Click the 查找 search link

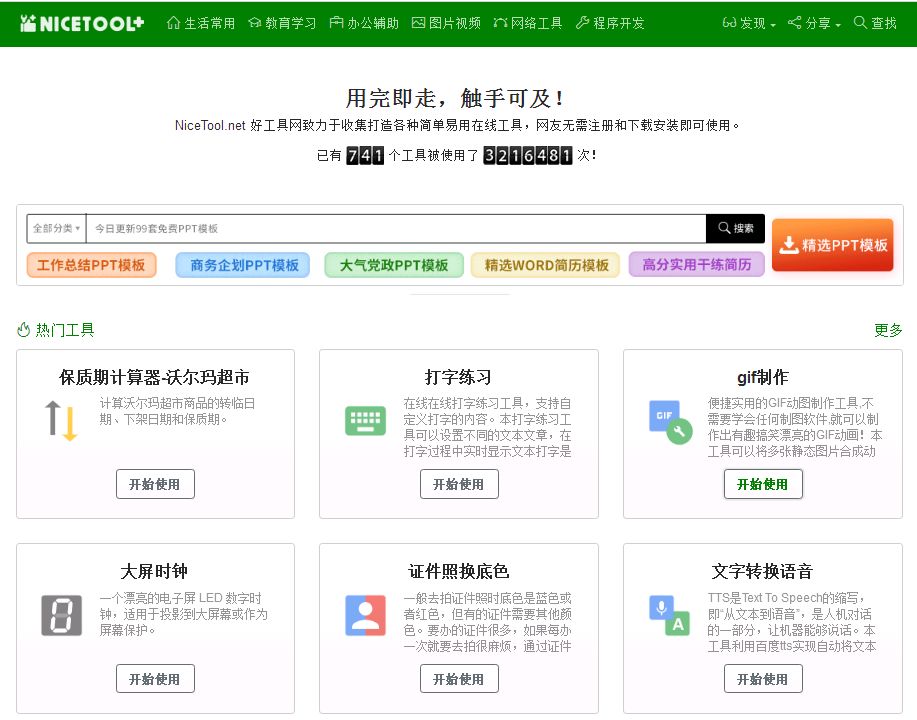pyautogui.click(x=875, y=23)
